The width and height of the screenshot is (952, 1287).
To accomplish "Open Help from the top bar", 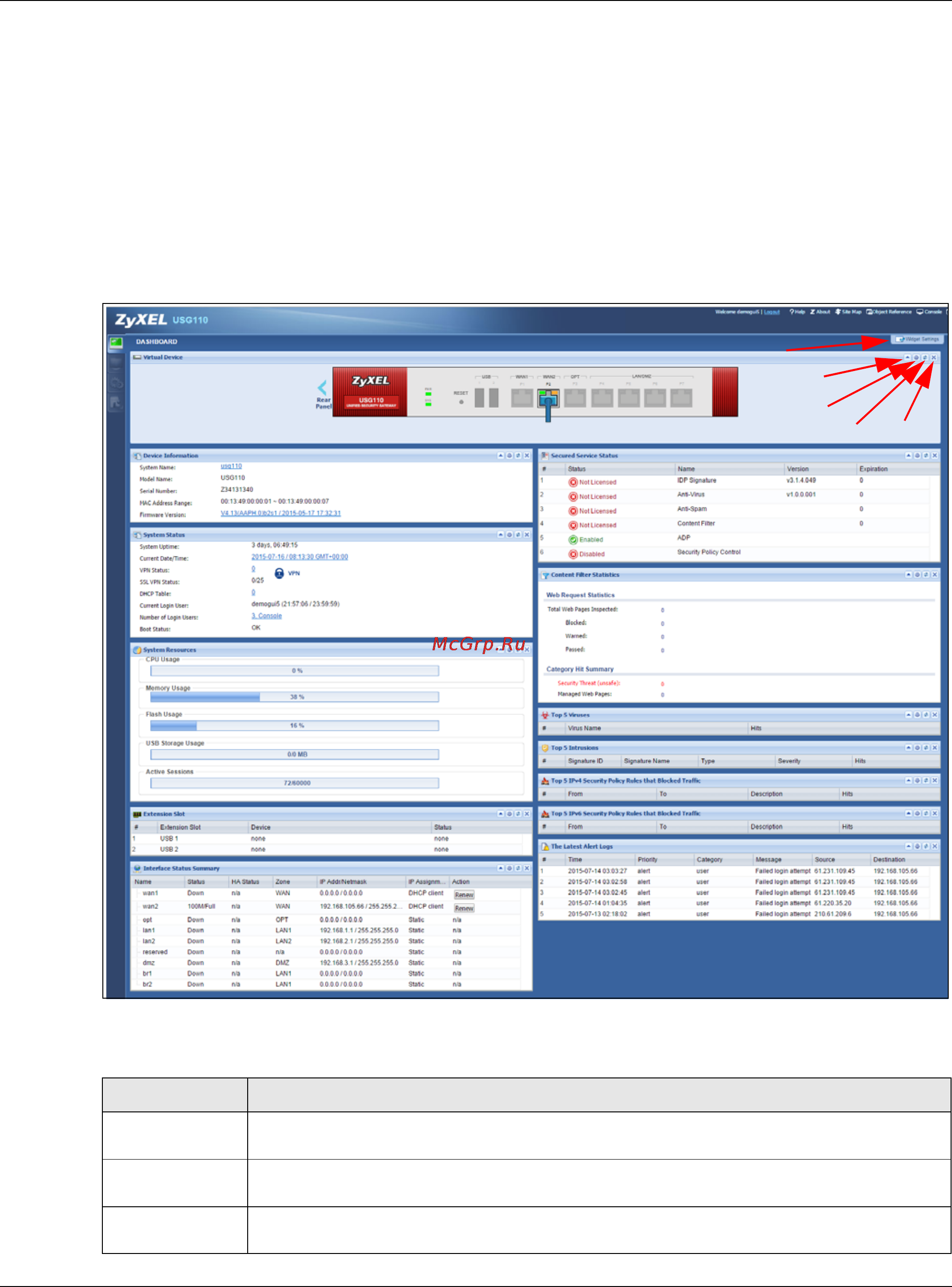I will pyautogui.click(x=797, y=312).
